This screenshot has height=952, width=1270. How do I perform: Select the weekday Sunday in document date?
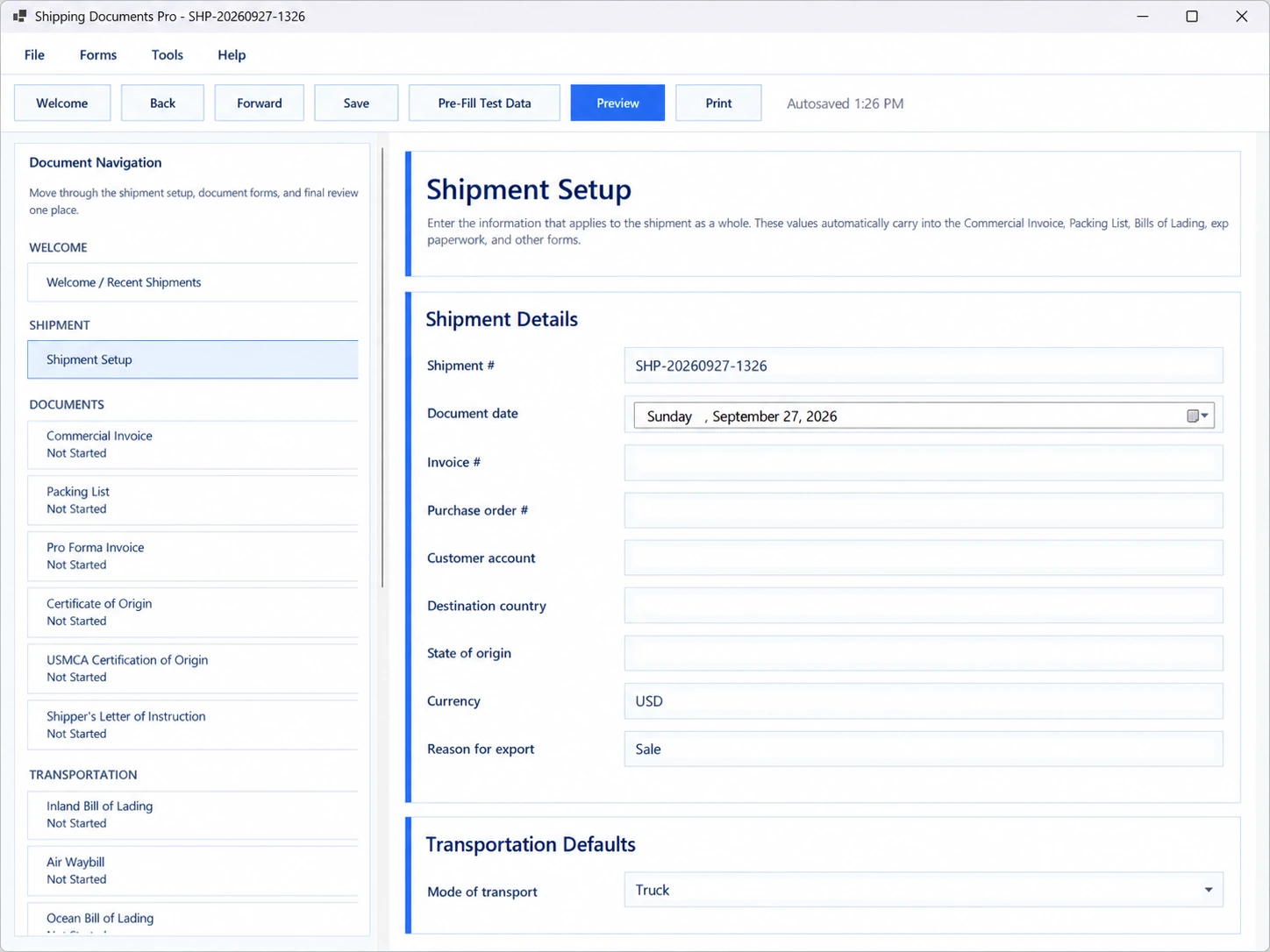click(669, 416)
